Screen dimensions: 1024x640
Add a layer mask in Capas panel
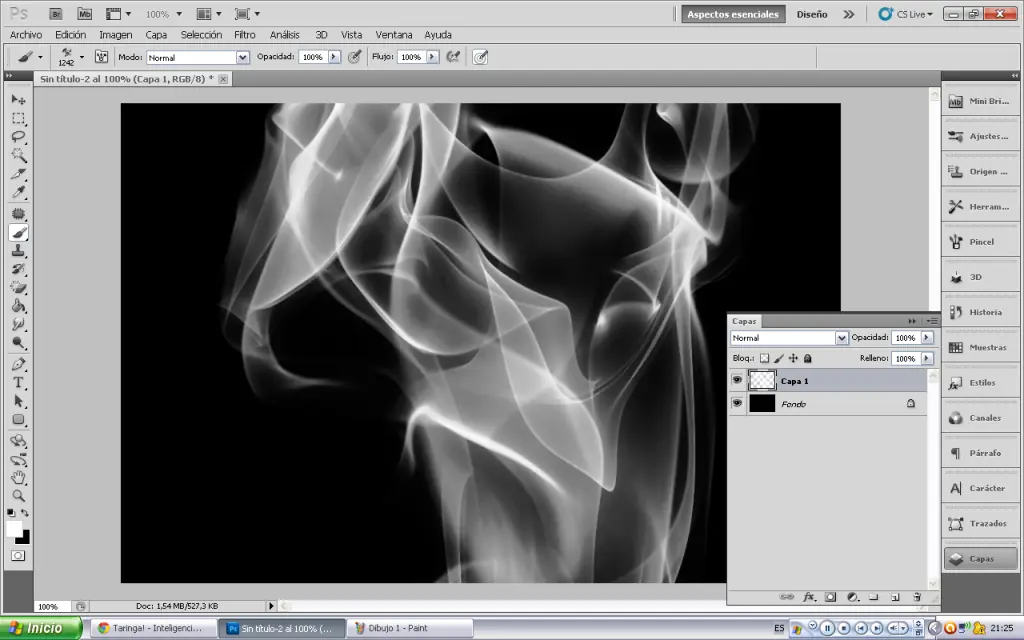(830, 597)
